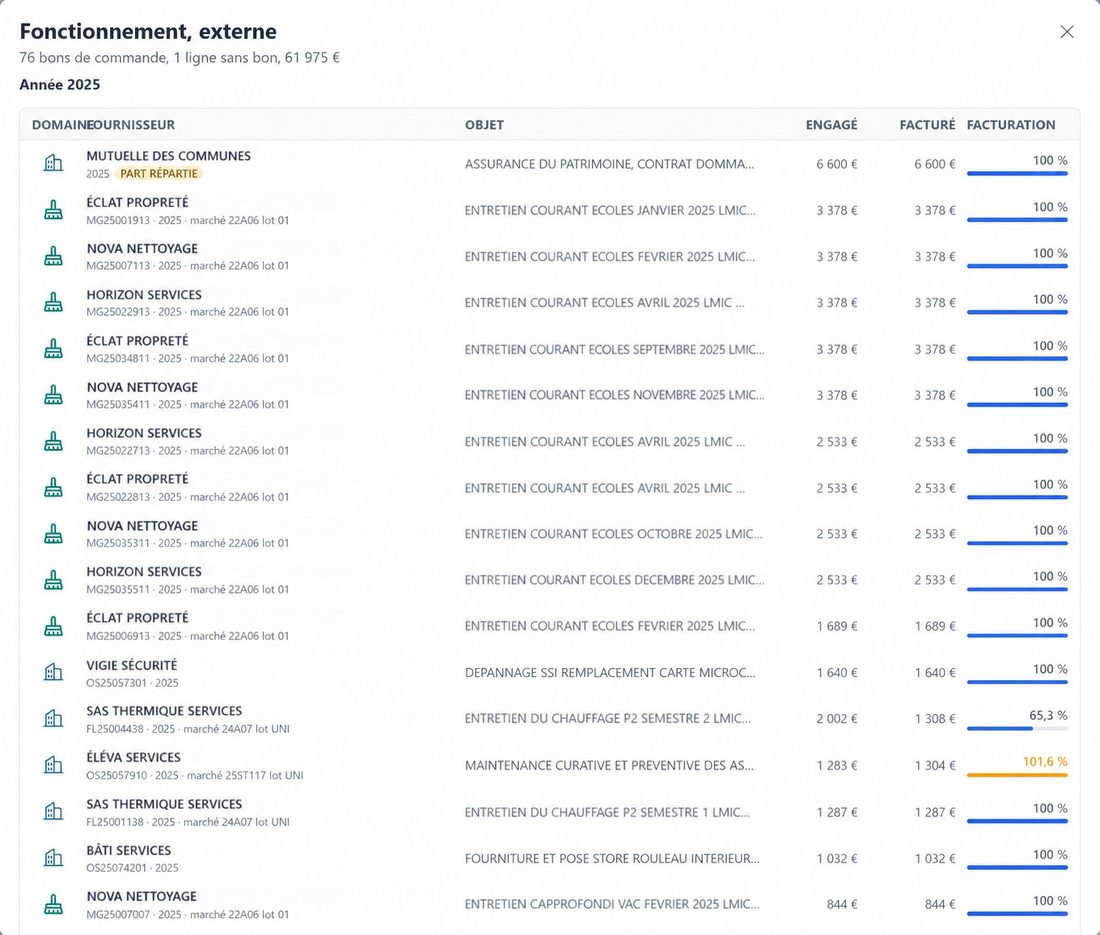This screenshot has width=1100, height=935.
Task: Click the cleaning icon in row MG25022813
Action: pos(53,487)
